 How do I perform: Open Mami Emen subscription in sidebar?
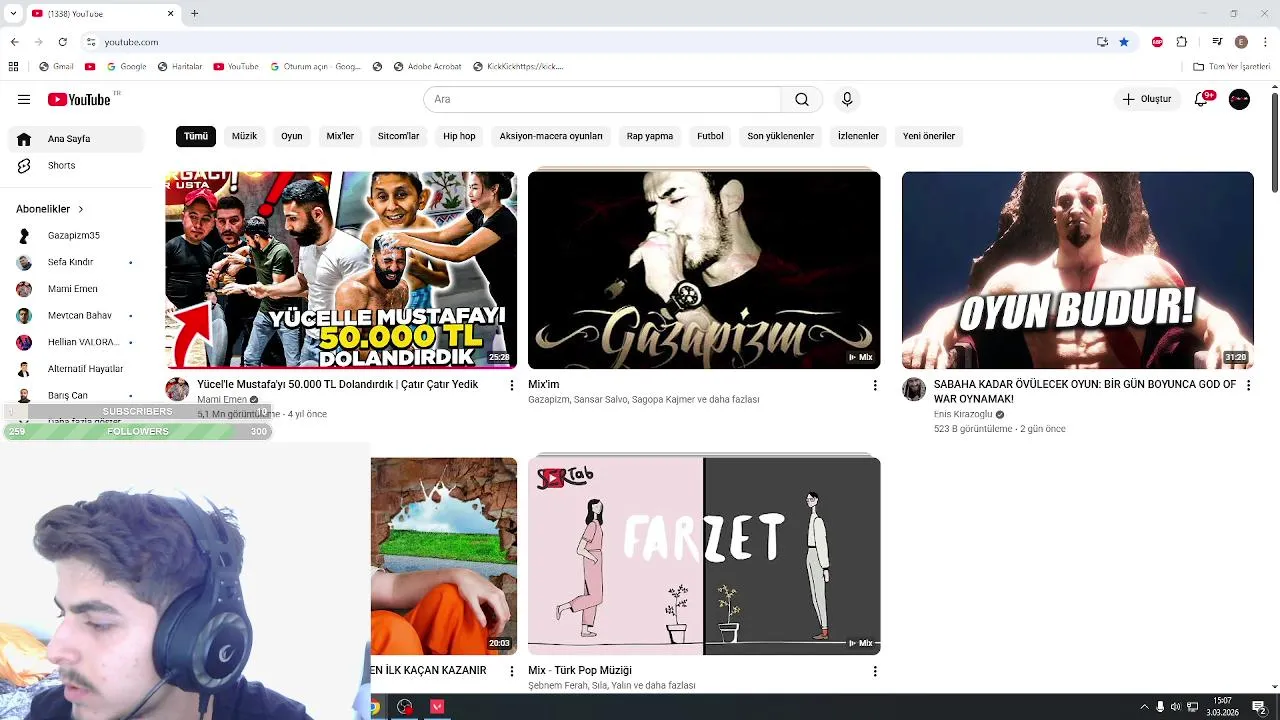pos(77,289)
